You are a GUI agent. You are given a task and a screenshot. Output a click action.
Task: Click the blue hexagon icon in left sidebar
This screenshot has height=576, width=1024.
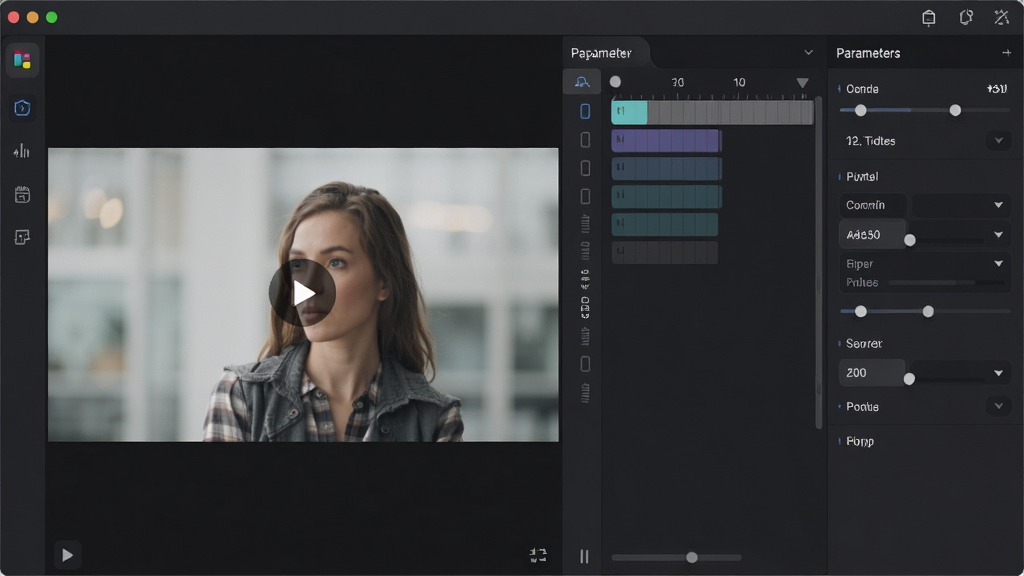click(x=22, y=108)
